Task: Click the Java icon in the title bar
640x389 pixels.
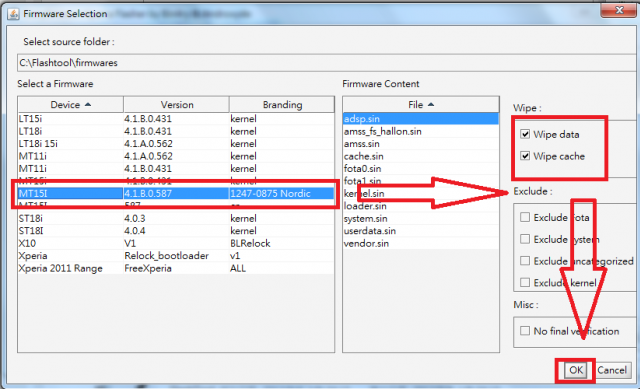Action: (13, 14)
